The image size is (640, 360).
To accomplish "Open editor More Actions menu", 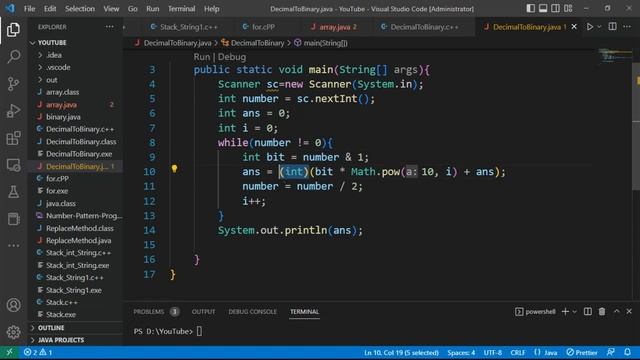I will coord(627,27).
